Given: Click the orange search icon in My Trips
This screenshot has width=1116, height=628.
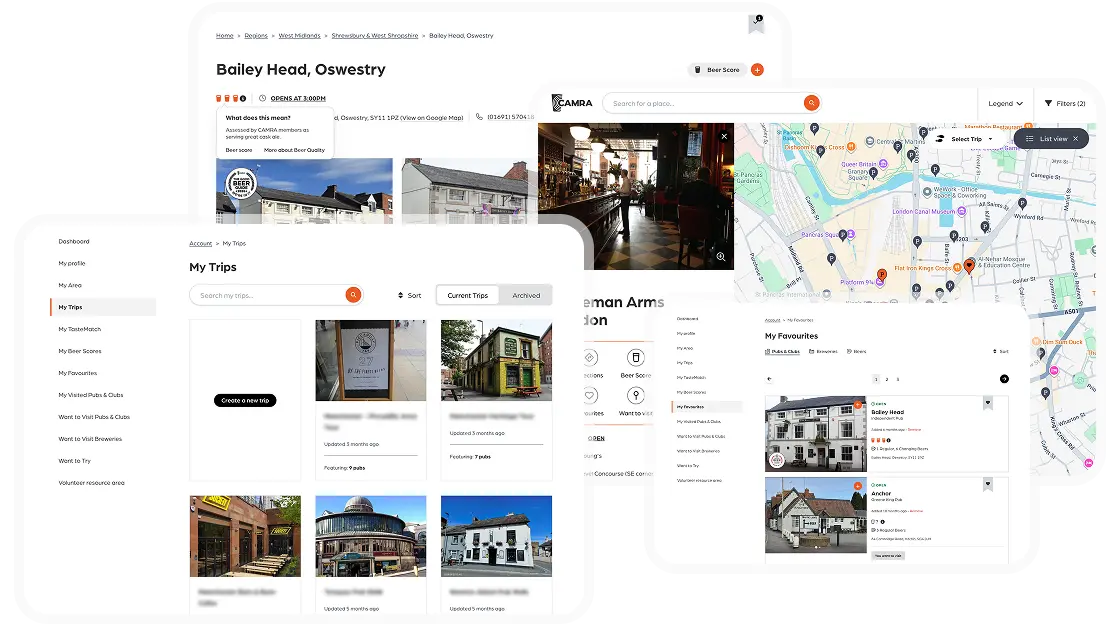Looking at the screenshot, I should pos(352,295).
